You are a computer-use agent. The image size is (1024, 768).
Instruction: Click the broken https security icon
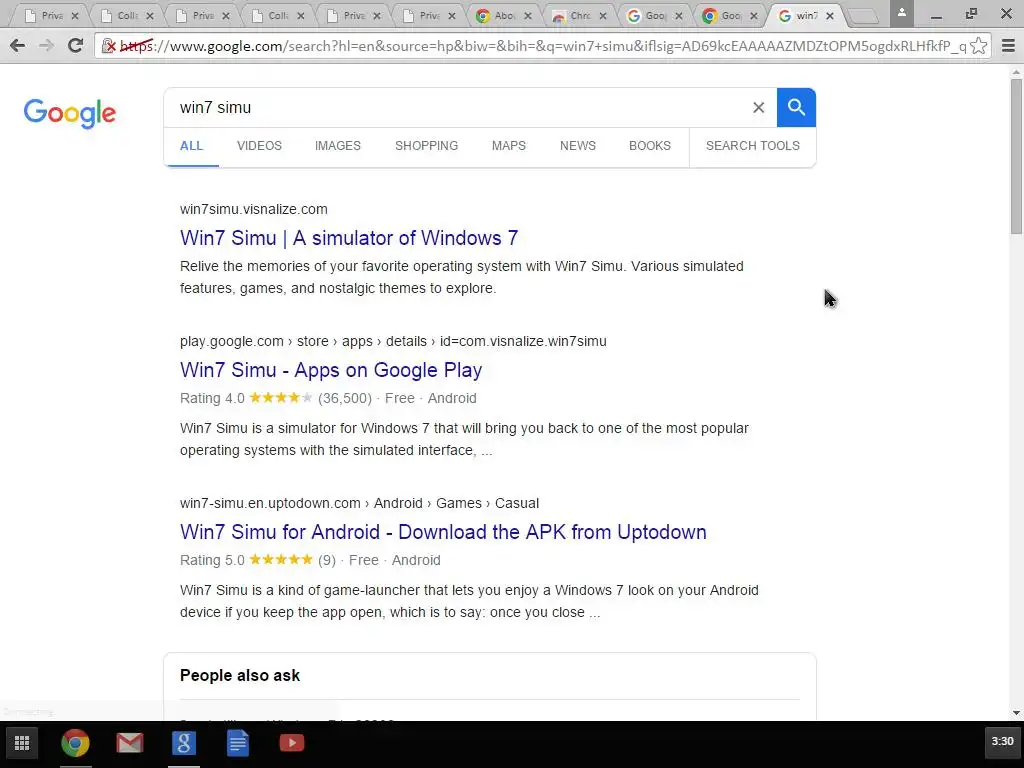tap(108, 46)
